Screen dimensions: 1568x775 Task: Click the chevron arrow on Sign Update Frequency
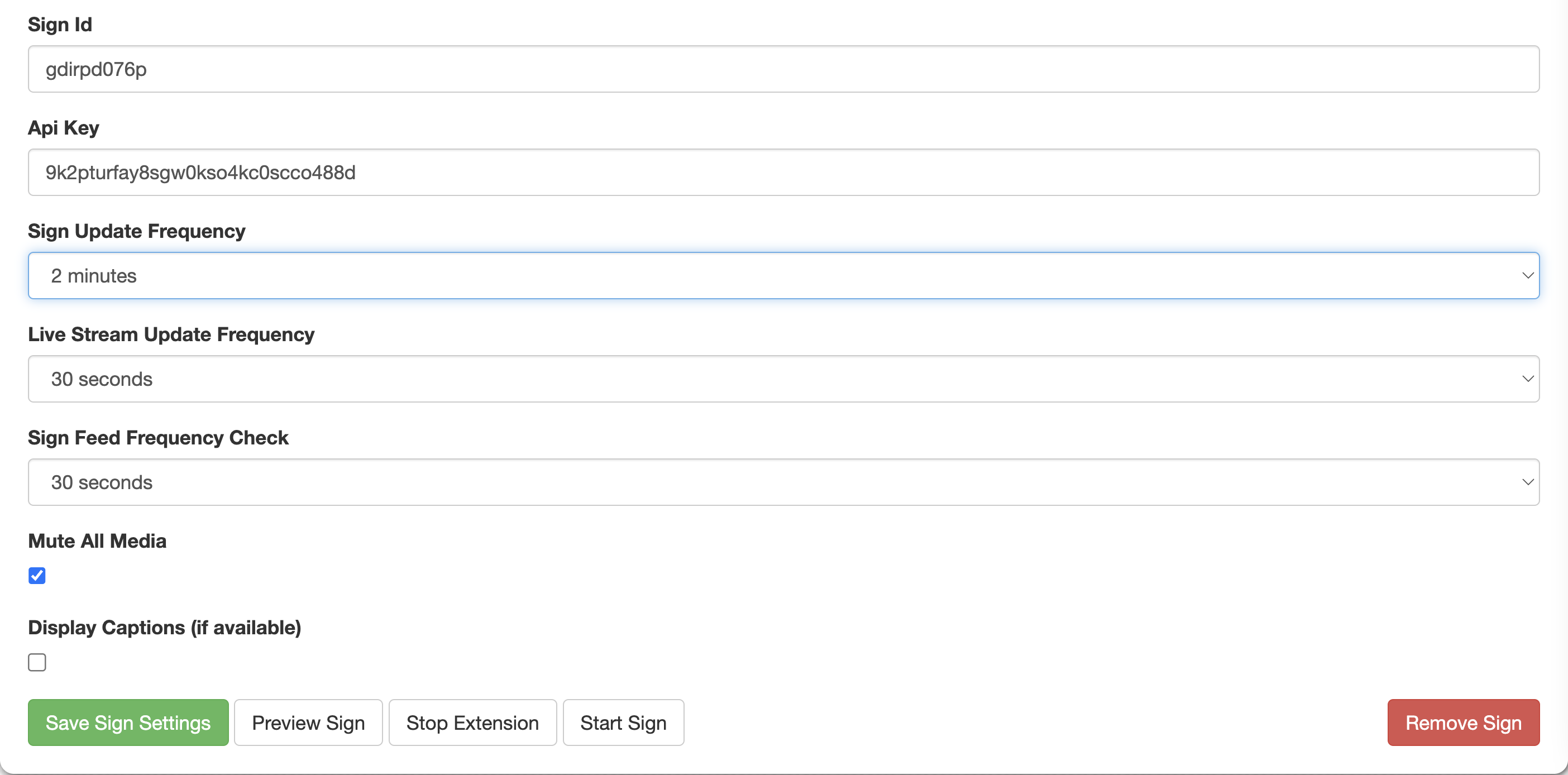(x=1527, y=276)
